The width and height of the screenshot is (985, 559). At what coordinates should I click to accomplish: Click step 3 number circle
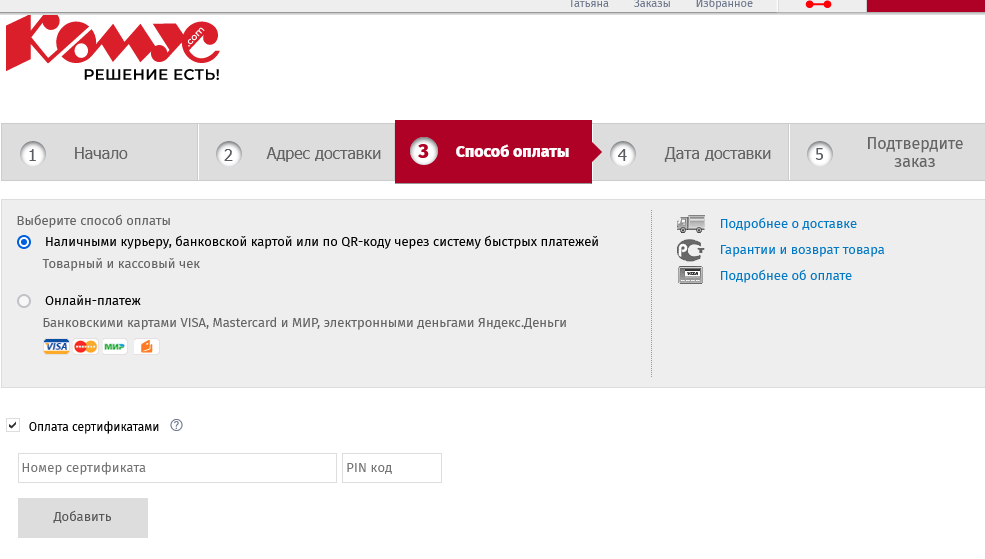423,151
